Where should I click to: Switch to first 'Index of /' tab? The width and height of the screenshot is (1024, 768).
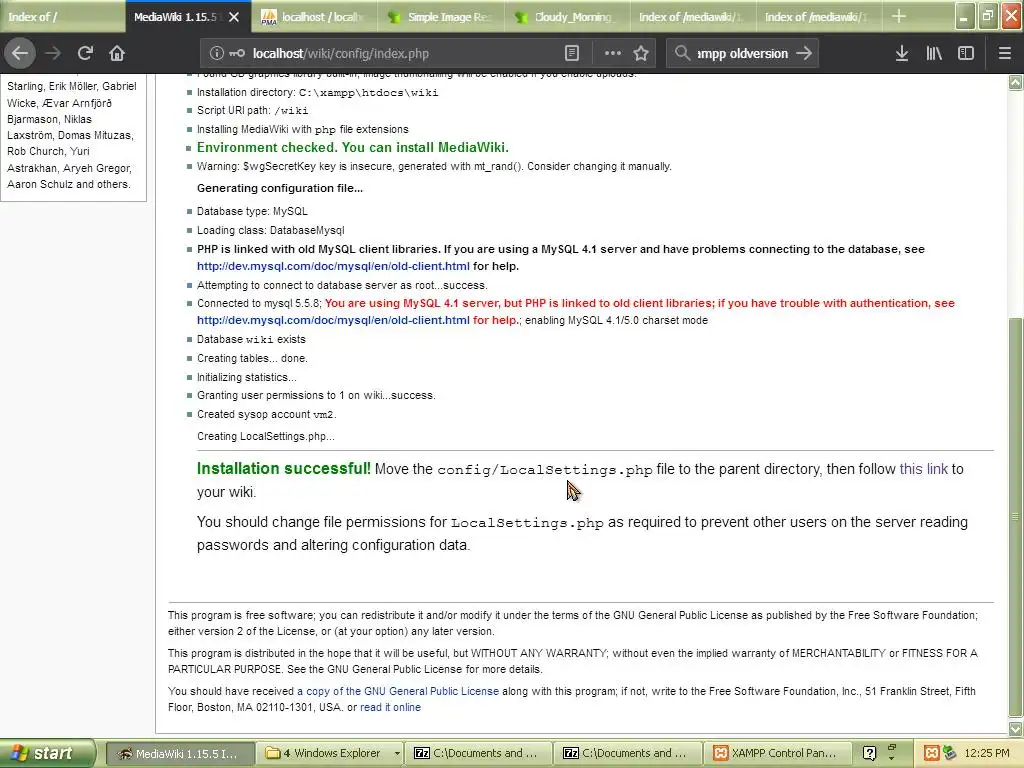click(63, 17)
